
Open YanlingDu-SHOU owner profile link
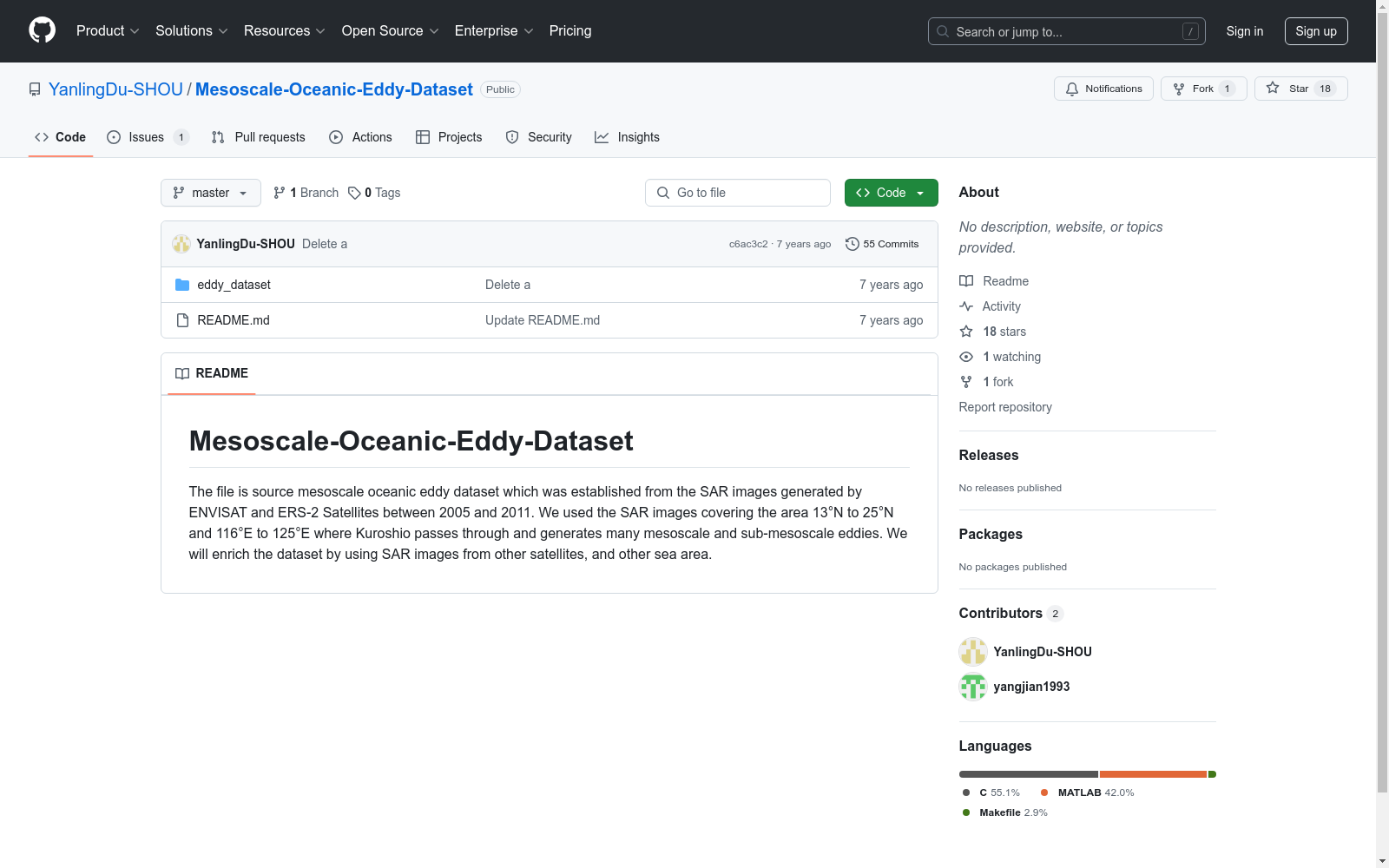(115, 89)
